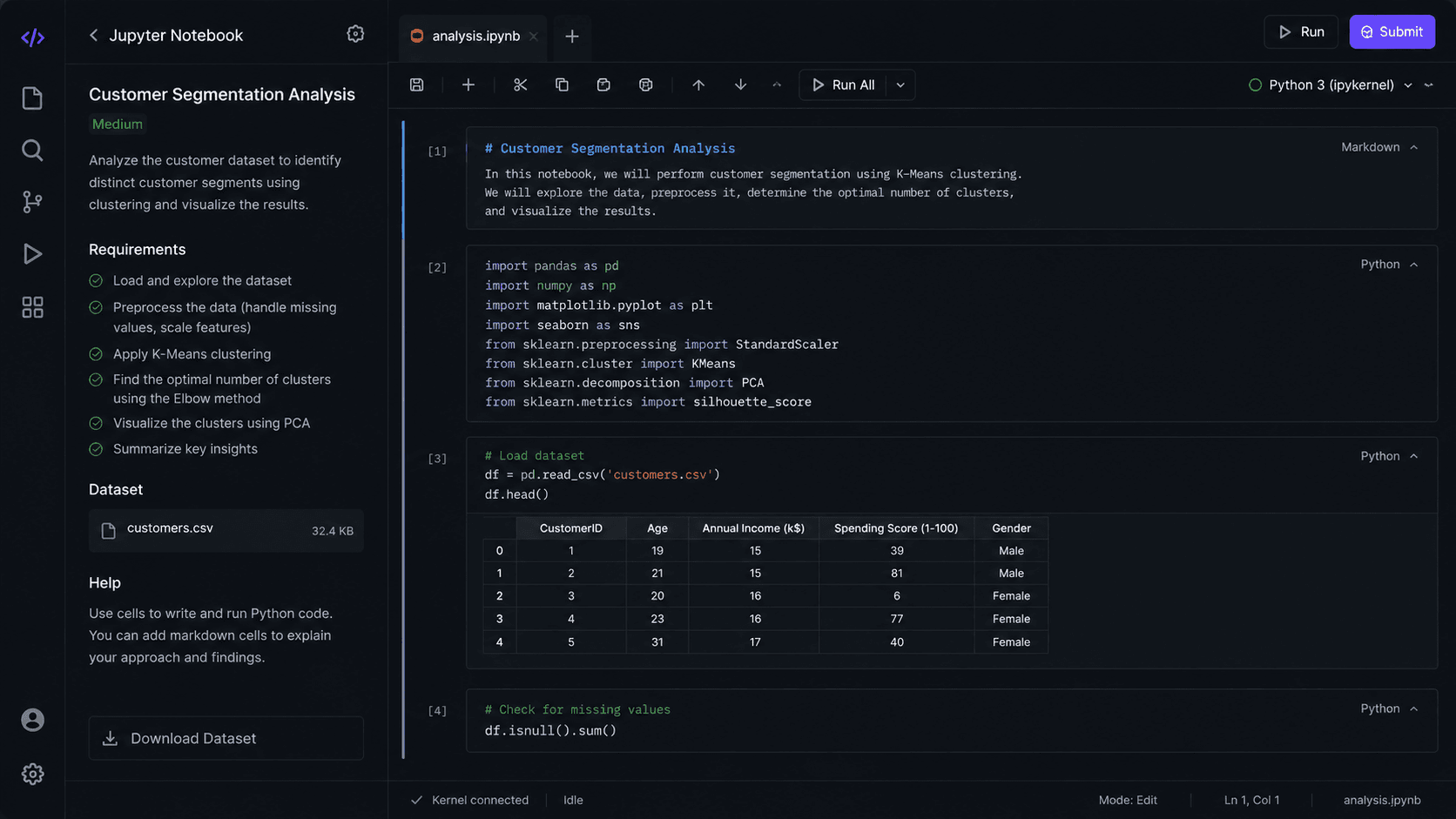Collapse cell 2 using its Python chevron
1456x819 pixels.
(1413, 265)
